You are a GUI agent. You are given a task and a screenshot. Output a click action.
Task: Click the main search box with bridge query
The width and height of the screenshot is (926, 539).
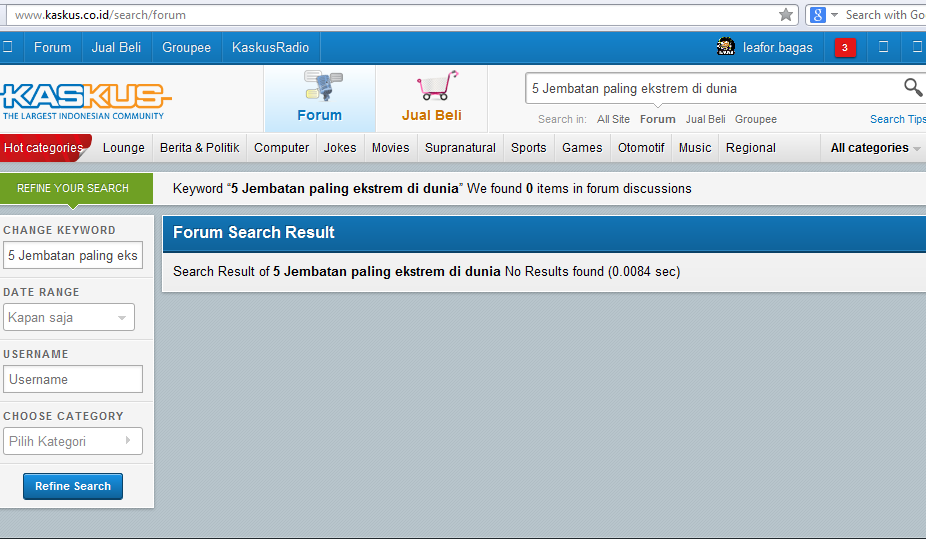712,89
